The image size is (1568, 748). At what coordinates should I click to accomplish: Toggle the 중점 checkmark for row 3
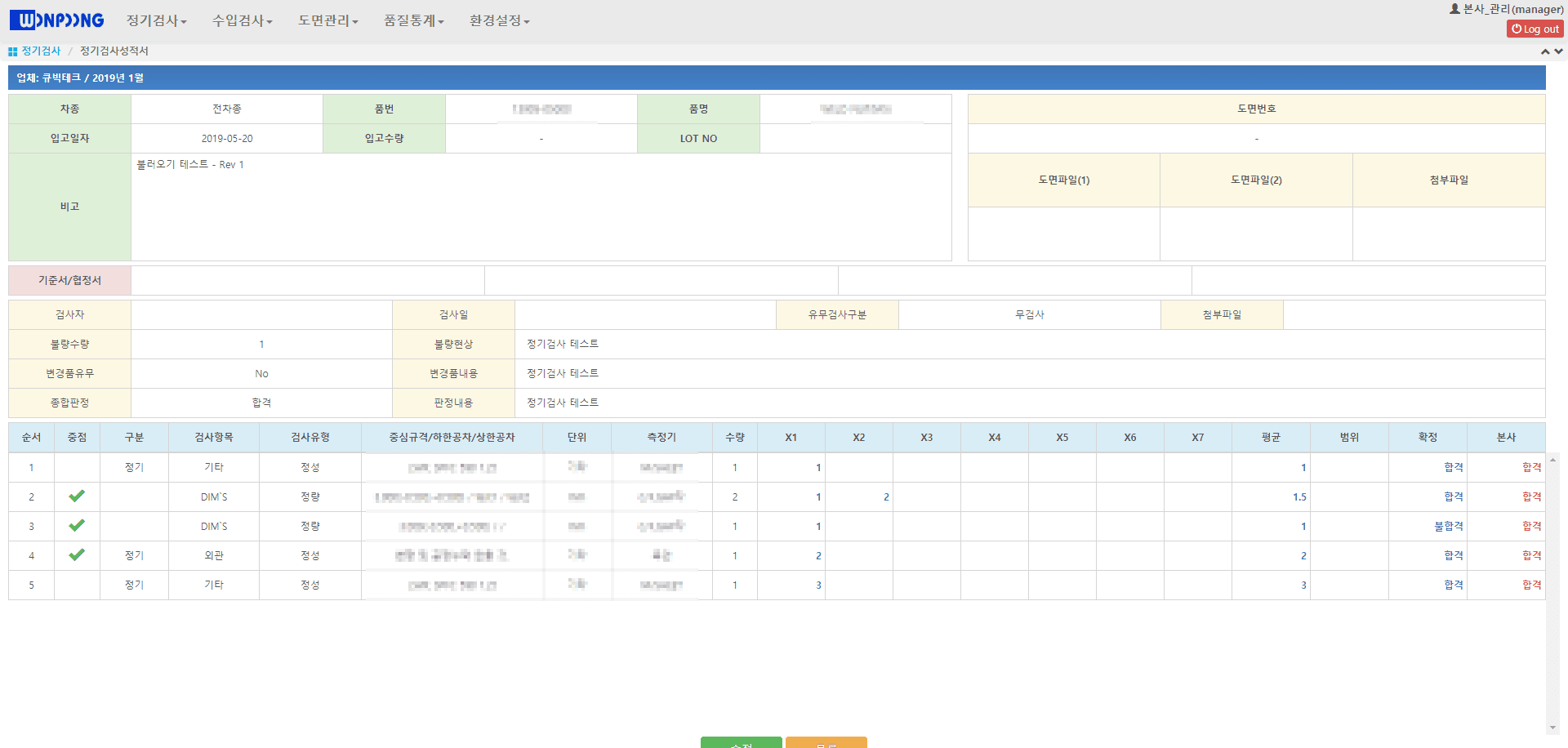pos(77,526)
